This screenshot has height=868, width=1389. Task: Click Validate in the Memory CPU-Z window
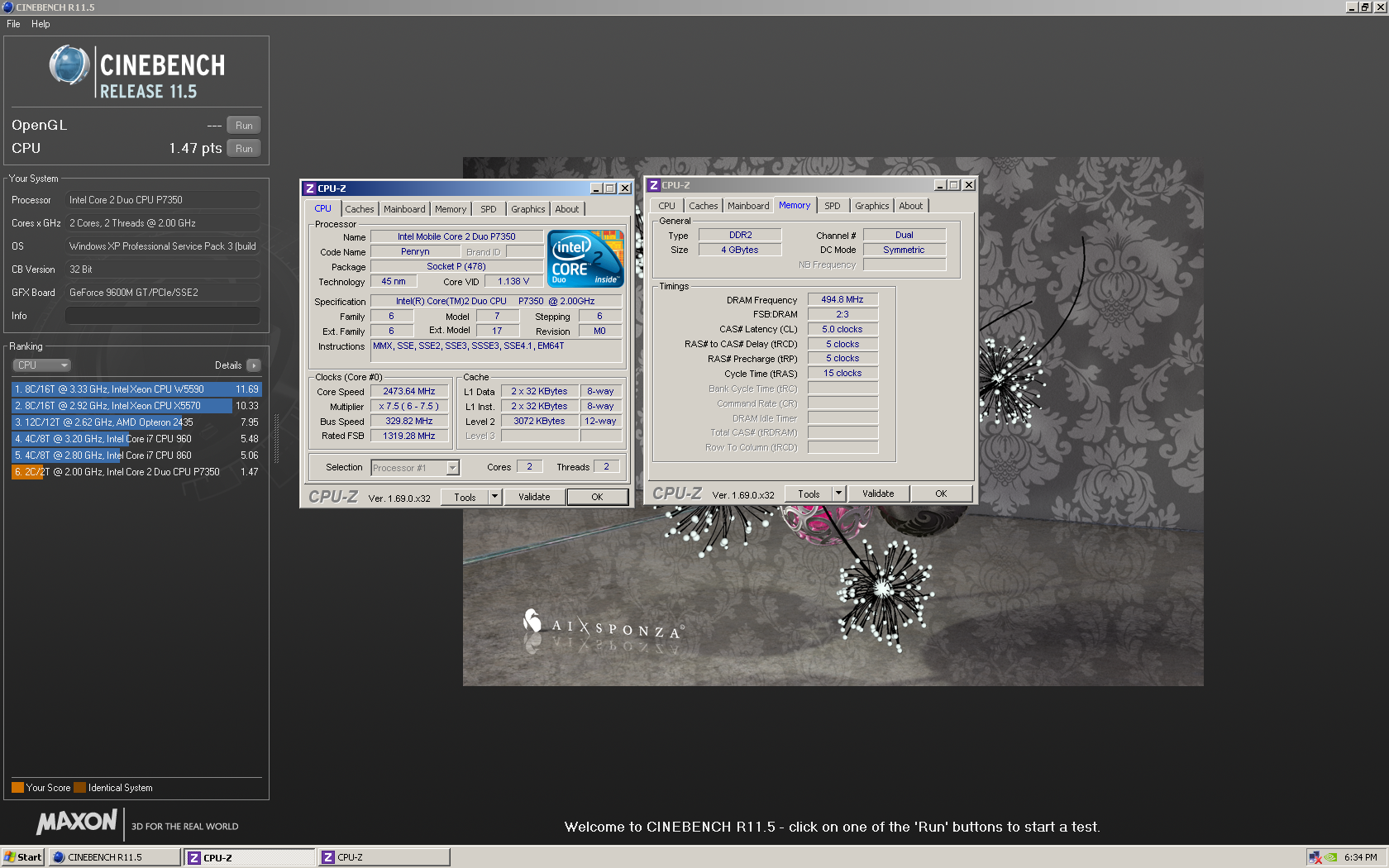[878, 494]
